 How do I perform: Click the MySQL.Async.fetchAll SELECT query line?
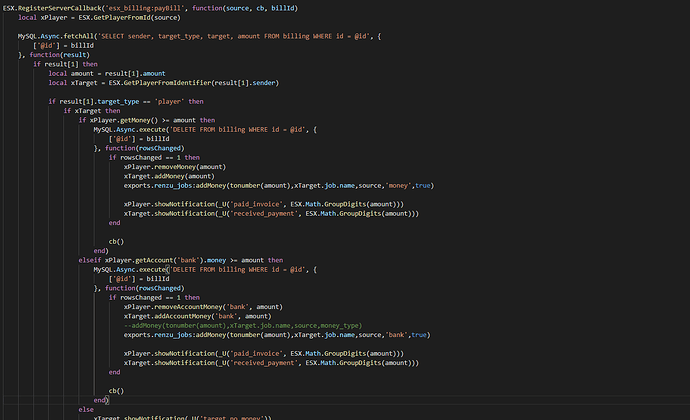pyautogui.click(x=199, y=36)
